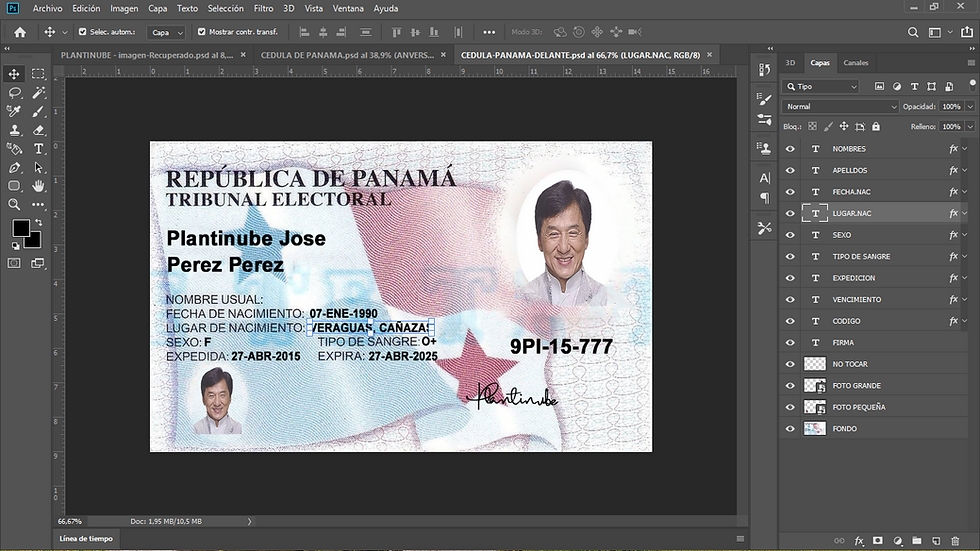The height and width of the screenshot is (551, 980).
Task: Toggle the layer filtering on/off switch
Action: click(972, 84)
